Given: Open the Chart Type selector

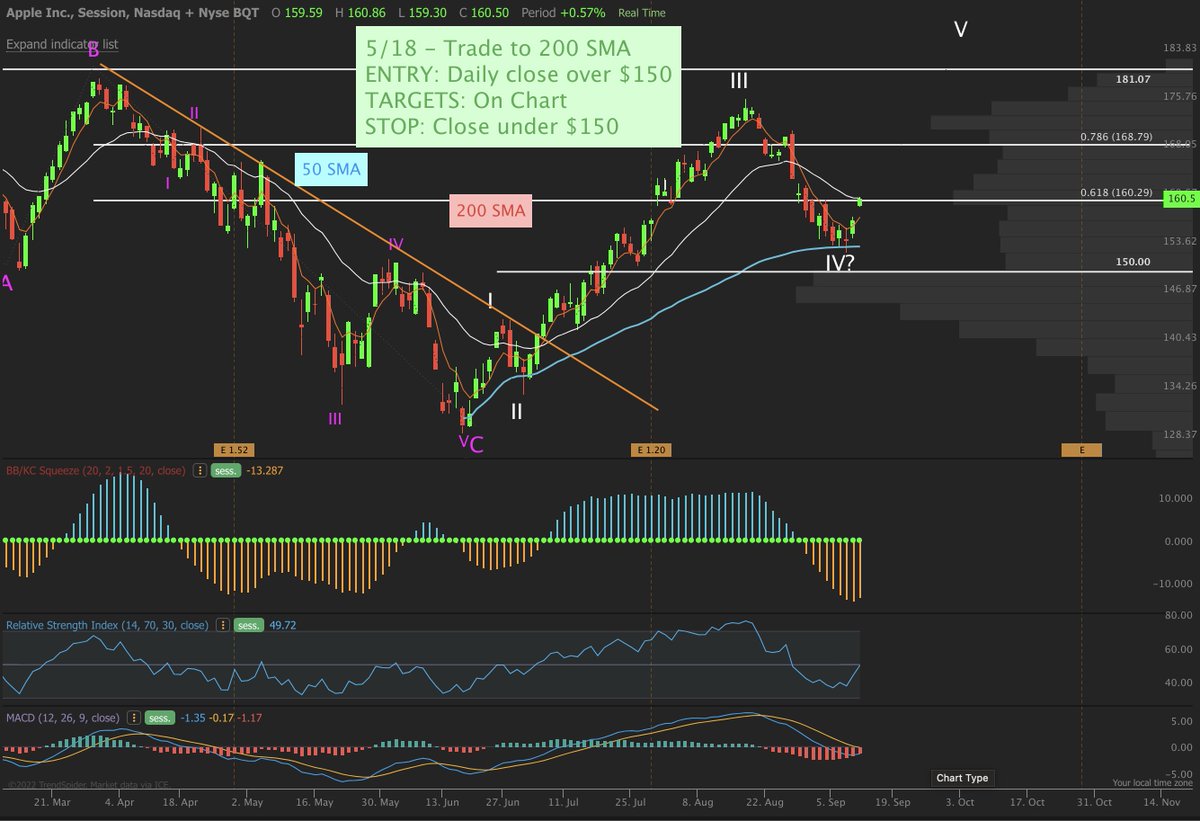Looking at the screenshot, I should 962,778.
